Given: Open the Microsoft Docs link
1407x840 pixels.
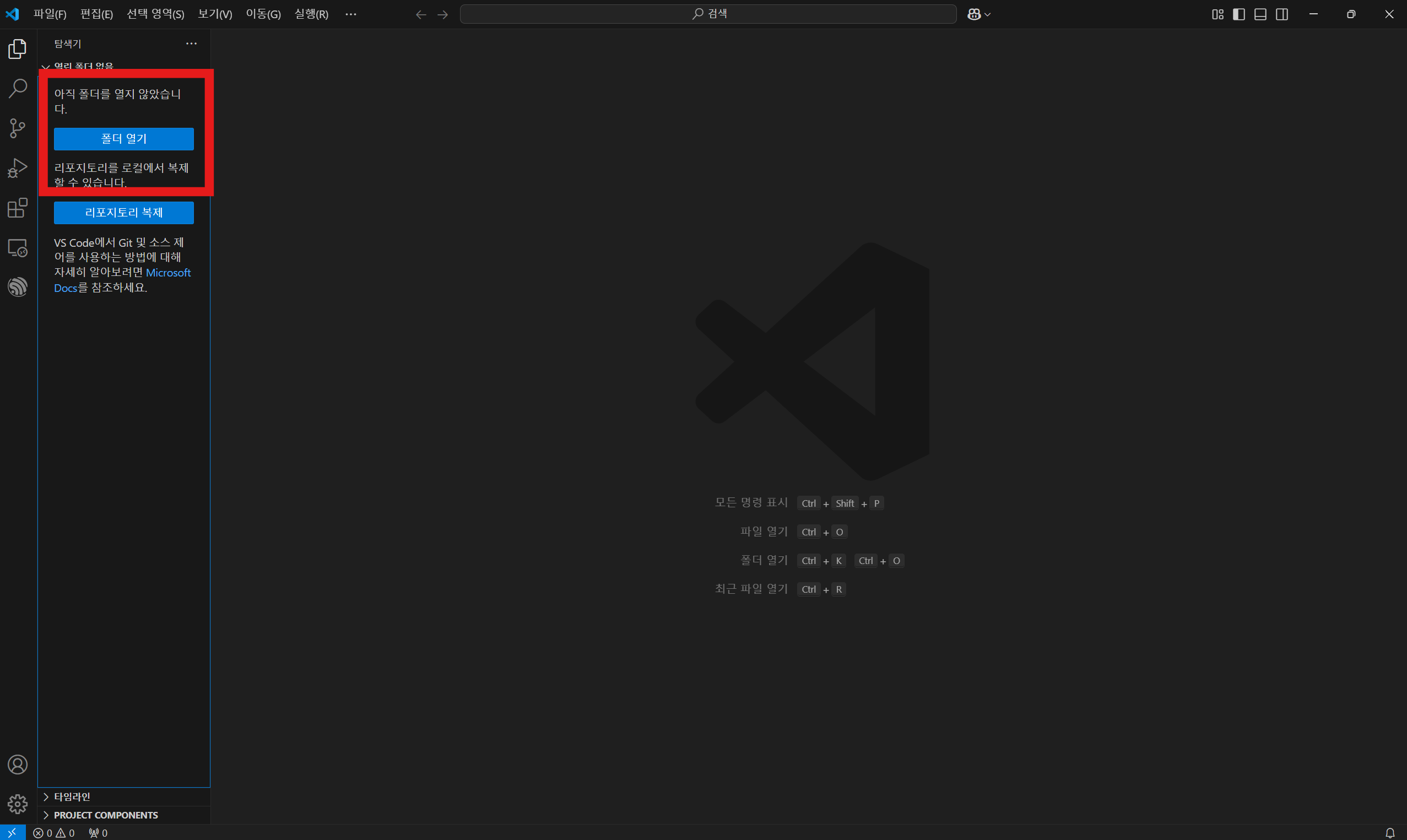Looking at the screenshot, I should [x=167, y=273].
